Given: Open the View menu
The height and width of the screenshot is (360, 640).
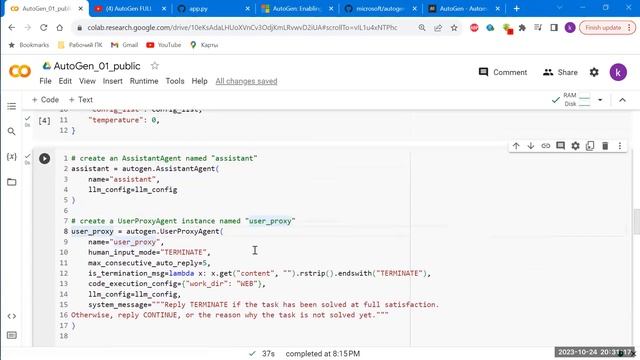Looking at the screenshot, I should 87,81.
